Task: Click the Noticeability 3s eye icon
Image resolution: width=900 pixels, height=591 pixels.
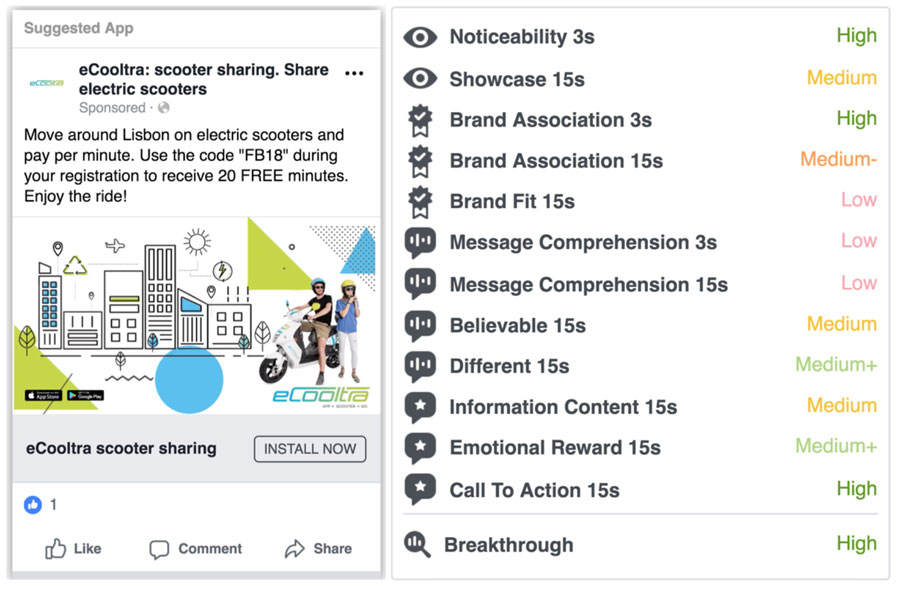Action: click(x=420, y=37)
